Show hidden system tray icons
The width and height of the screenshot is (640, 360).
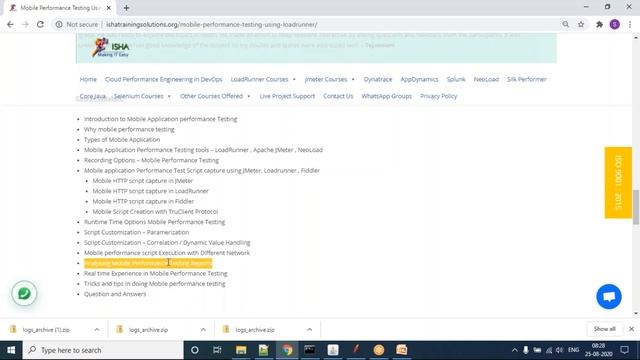(x=514, y=350)
